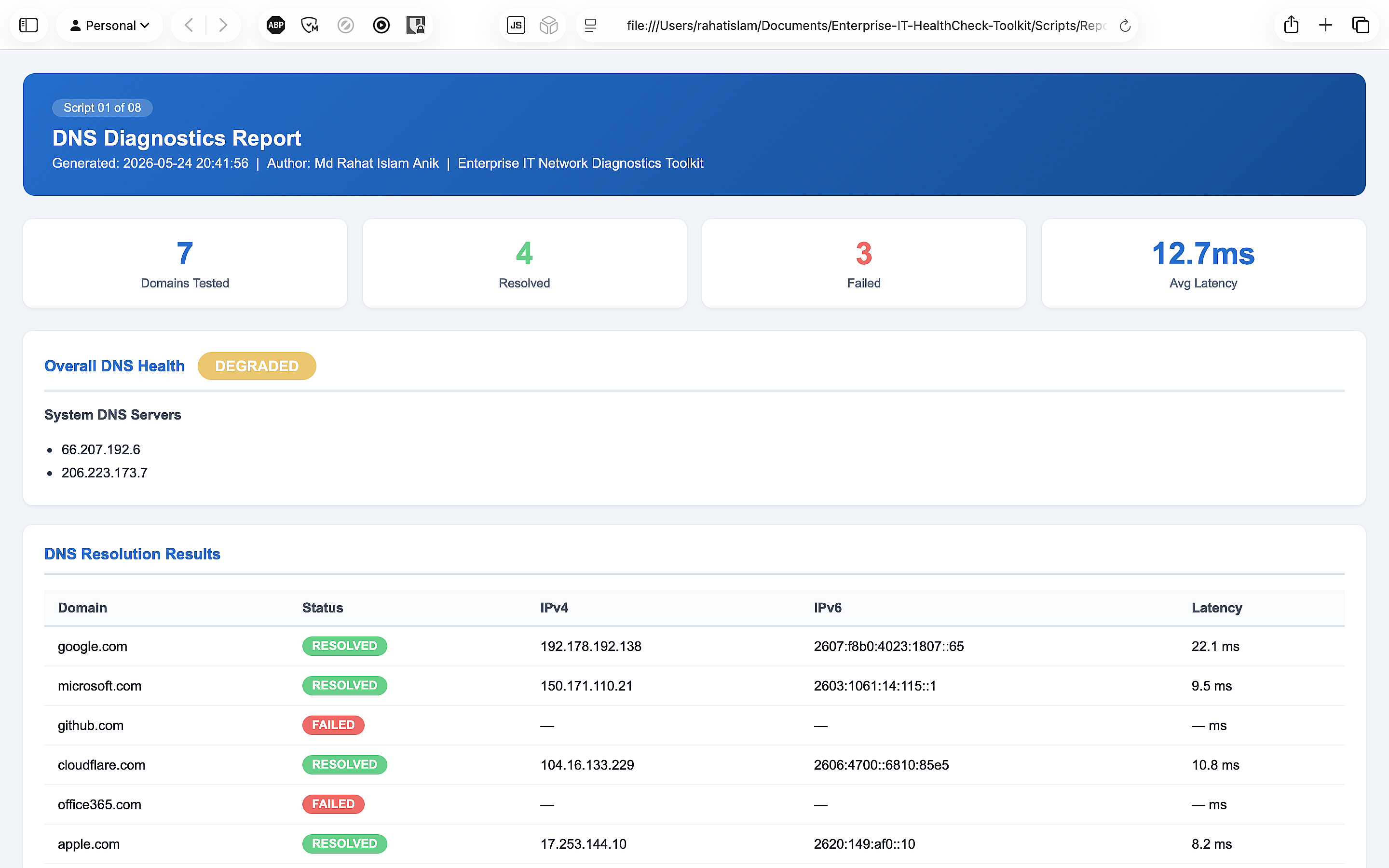Click the IPv6 column header

click(x=828, y=608)
